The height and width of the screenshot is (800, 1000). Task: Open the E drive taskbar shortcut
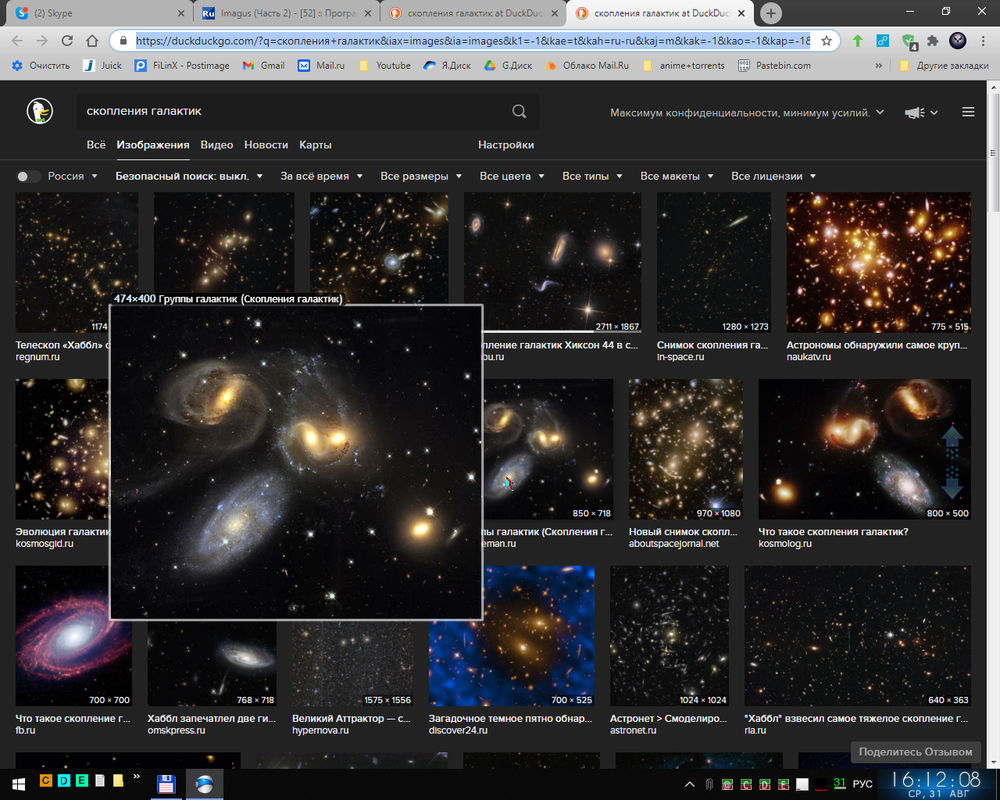point(82,780)
